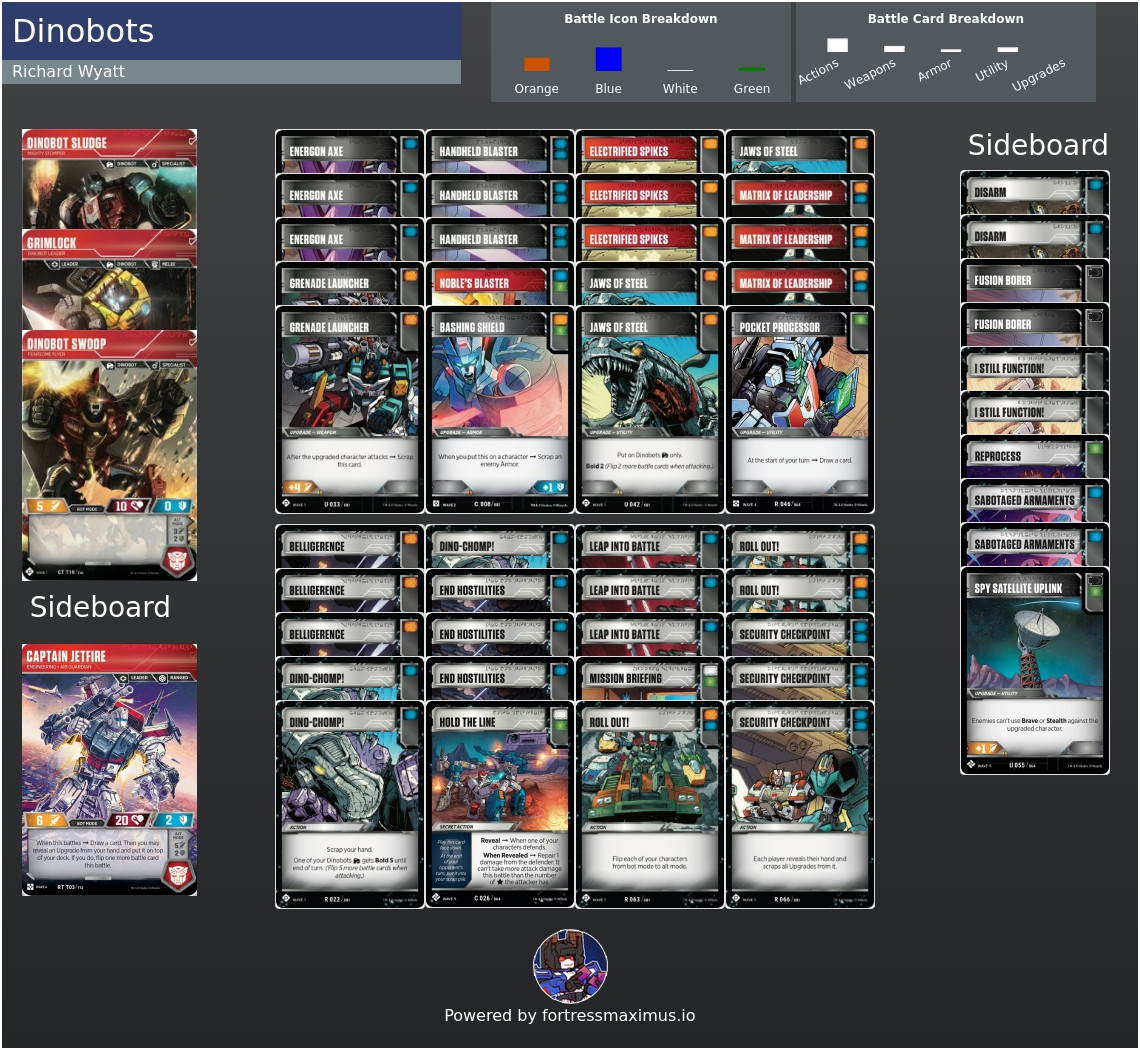
Task: Open the Powered by fortressmaximus.io link
Action: point(570,1015)
